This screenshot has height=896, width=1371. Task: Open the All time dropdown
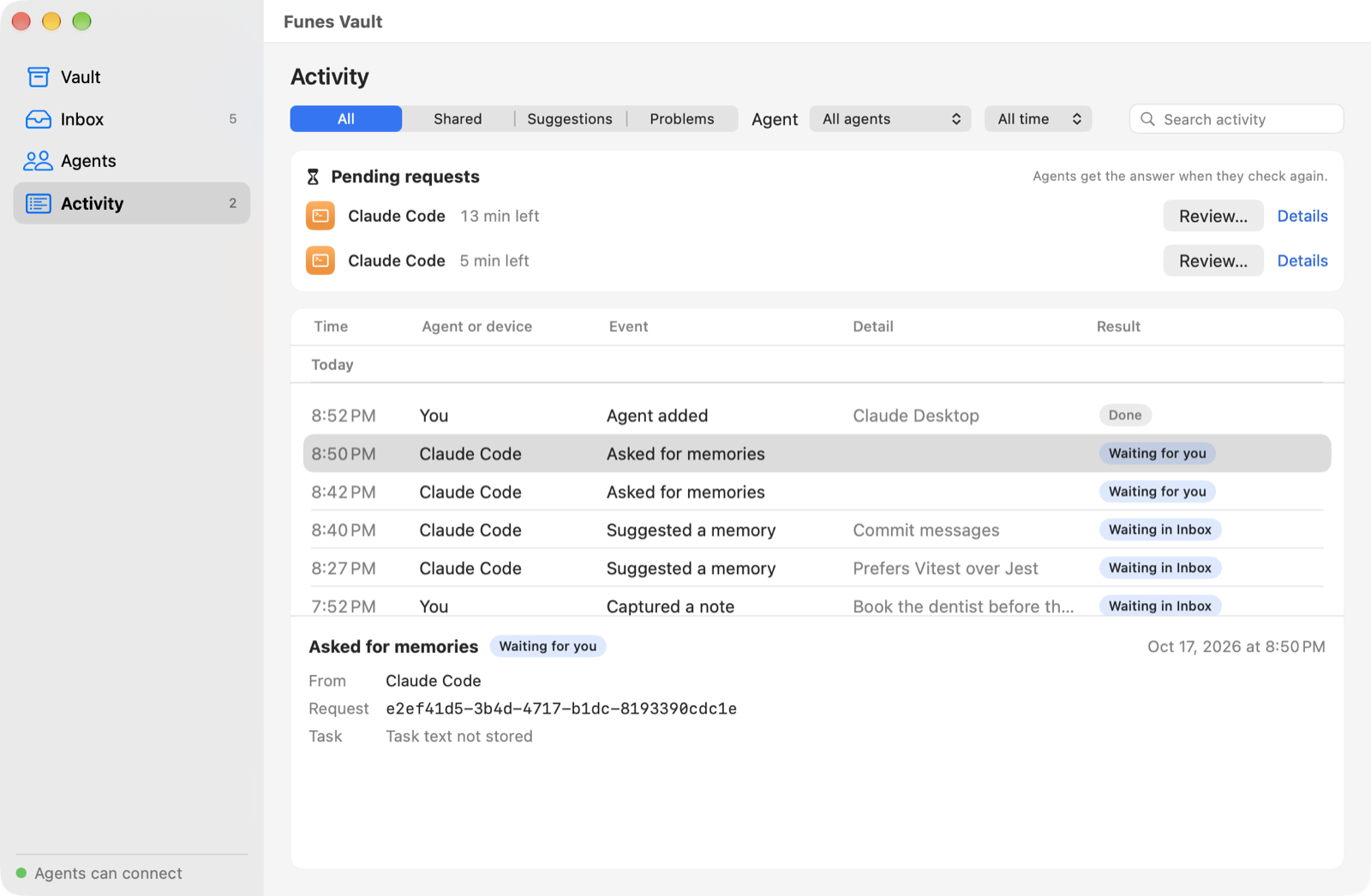click(x=1038, y=119)
